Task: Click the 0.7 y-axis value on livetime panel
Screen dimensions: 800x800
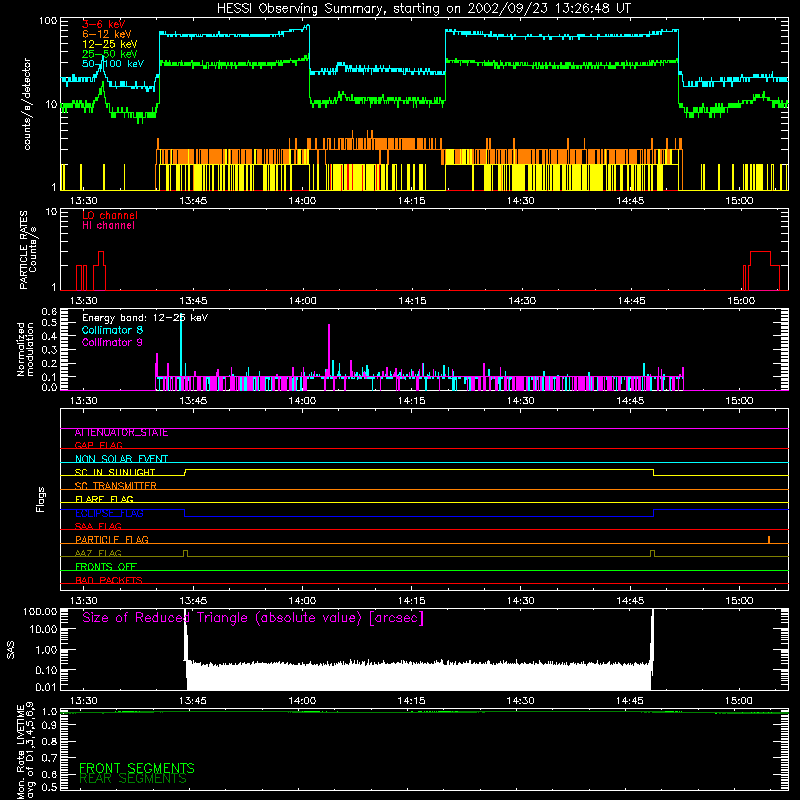Action: pyautogui.click(x=49, y=758)
